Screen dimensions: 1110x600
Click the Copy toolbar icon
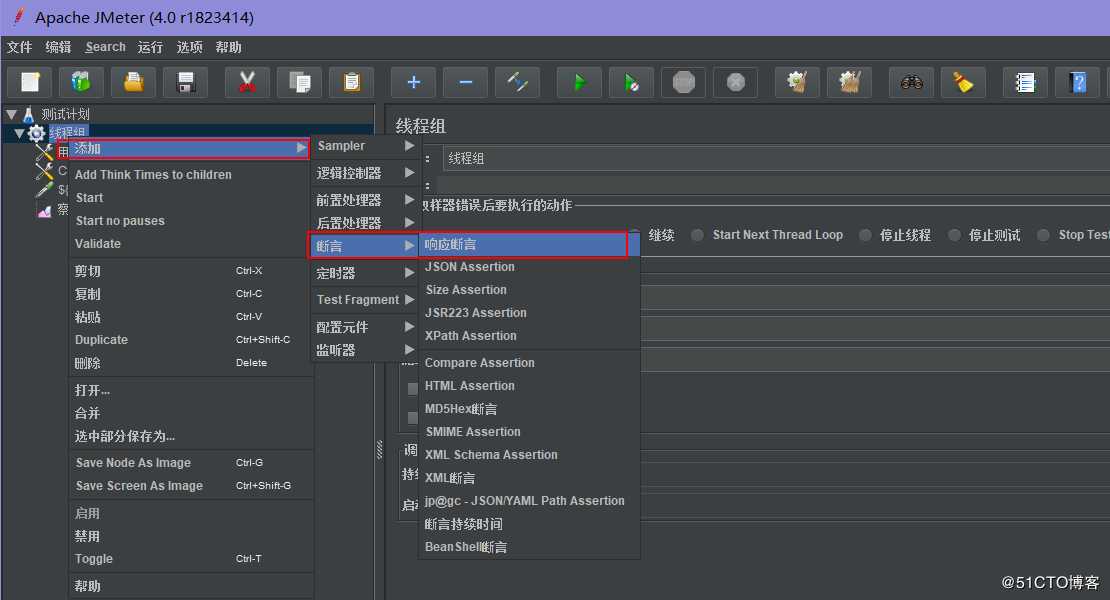click(299, 83)
